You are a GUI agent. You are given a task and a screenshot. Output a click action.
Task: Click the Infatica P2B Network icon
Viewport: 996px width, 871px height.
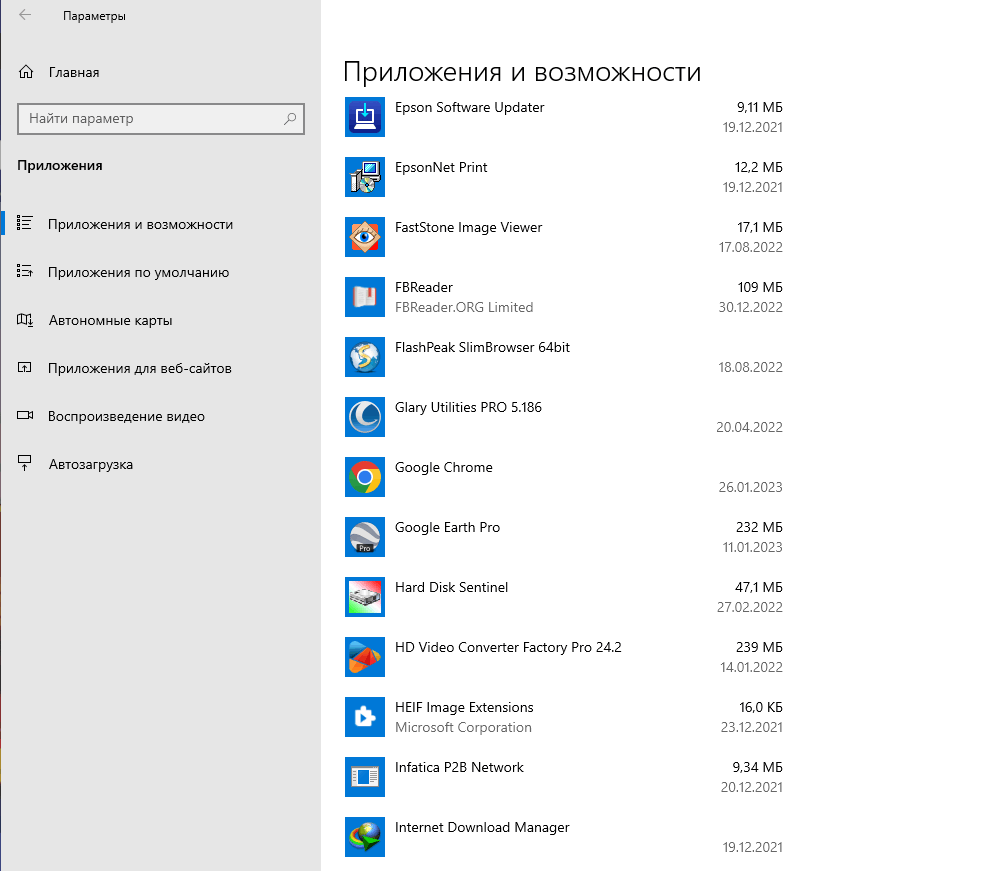click(x=365, y=777)
